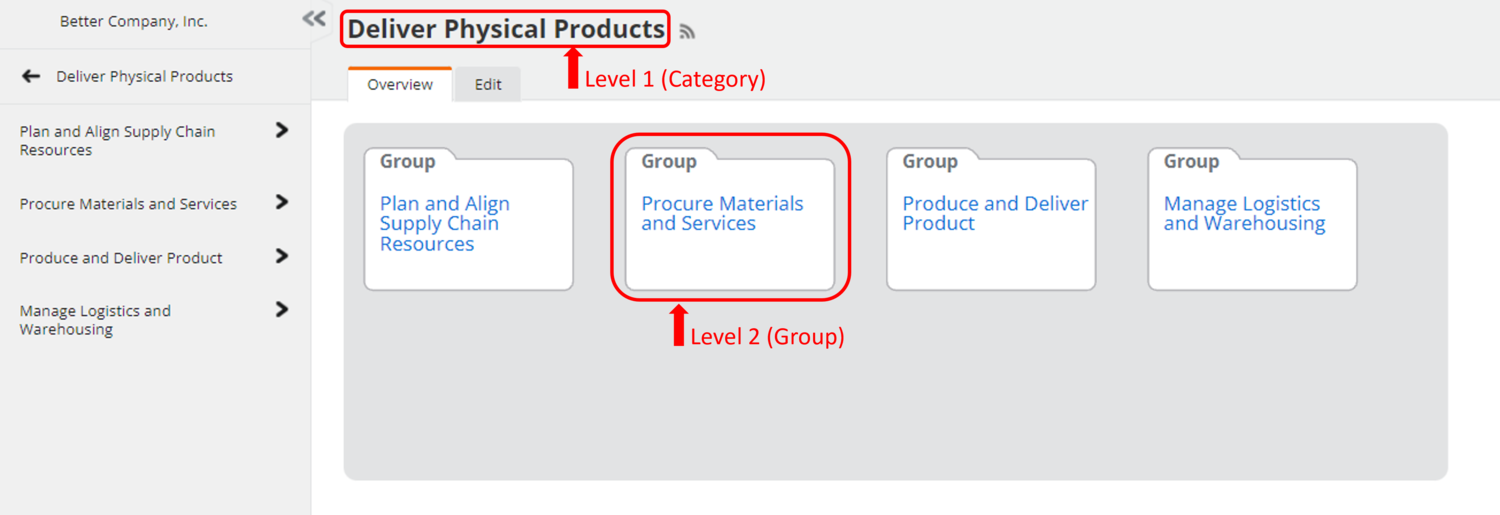Open Plan and Align Supply Chain Resources link
1500x515 pixels.
[445, 224]
